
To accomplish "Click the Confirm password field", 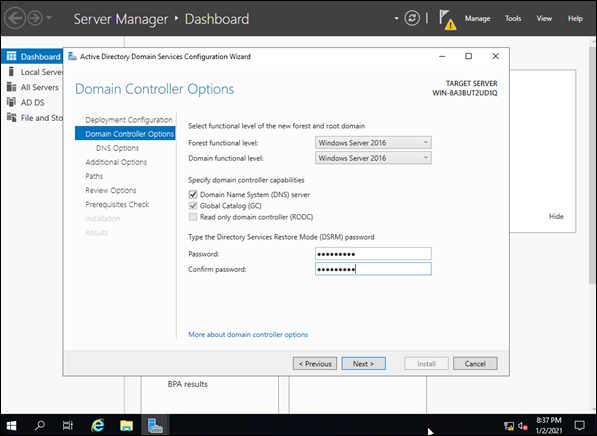I will pyautogui.click(x=373, y=269).
